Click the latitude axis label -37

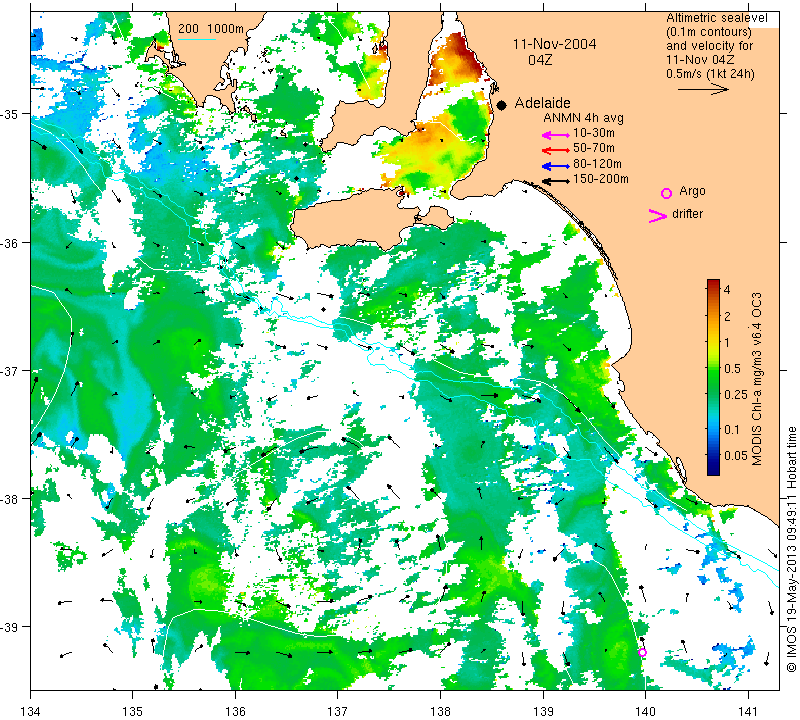pos(10,370)
